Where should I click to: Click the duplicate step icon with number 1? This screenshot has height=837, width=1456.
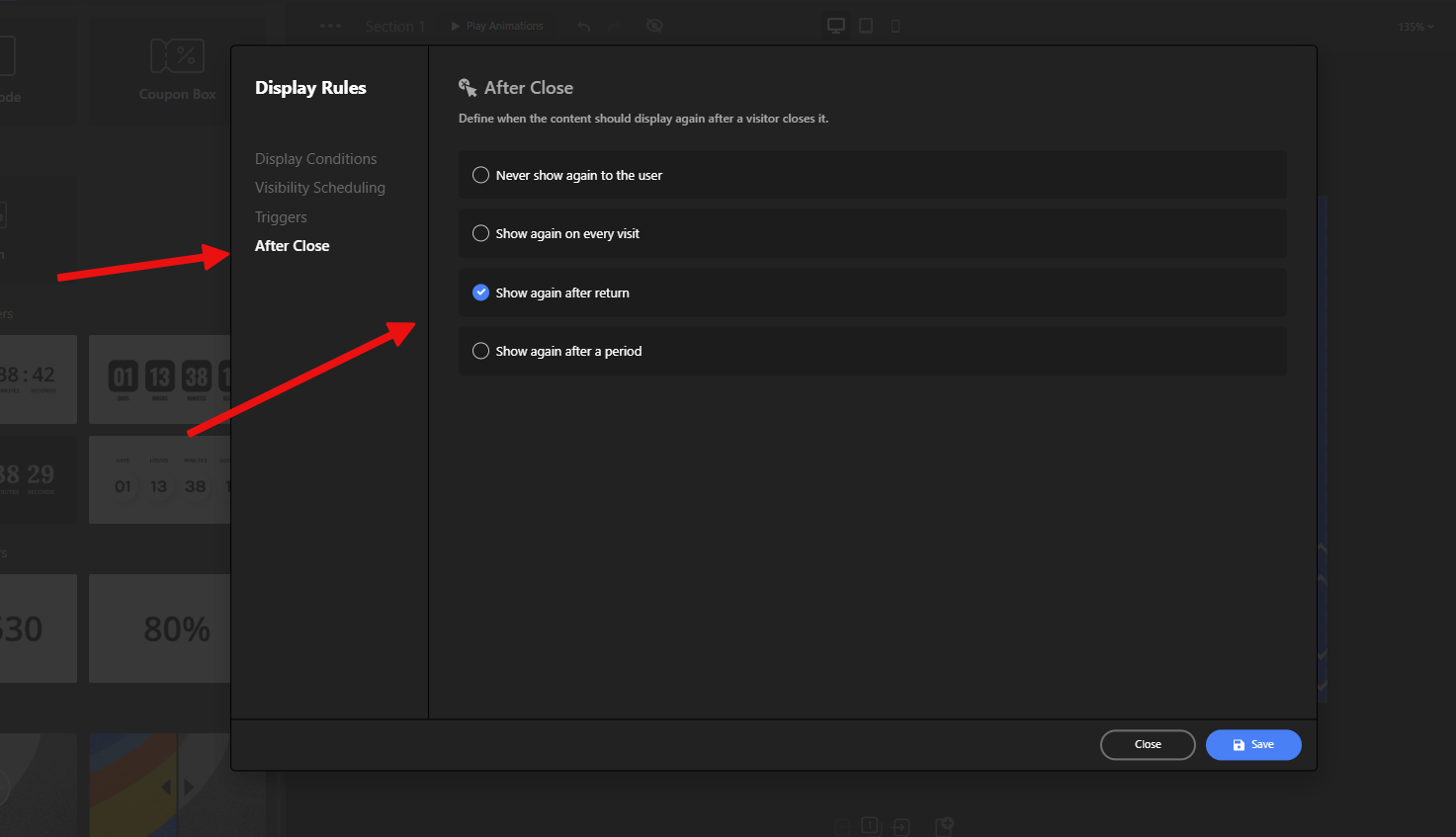[870, 825]
